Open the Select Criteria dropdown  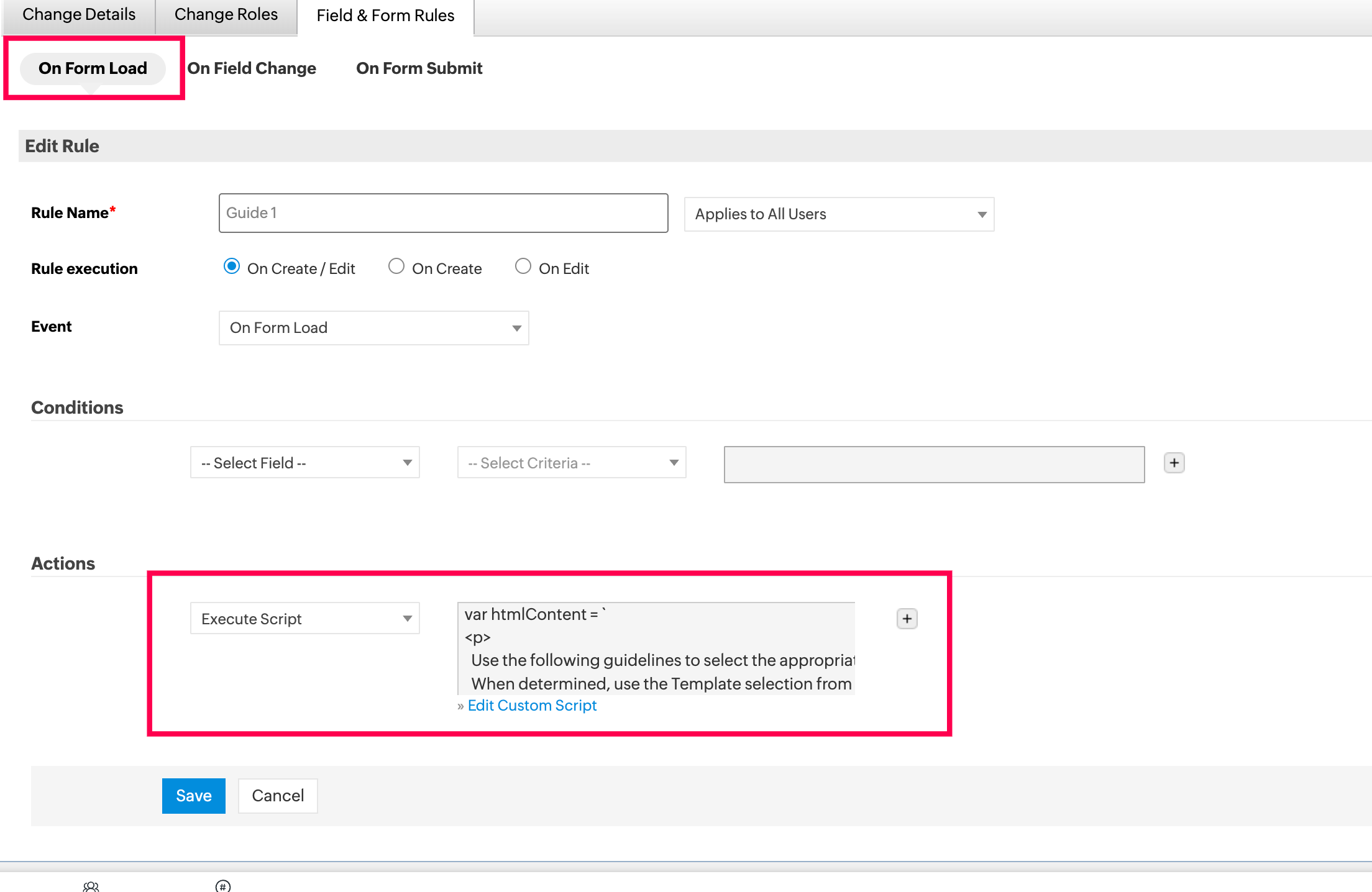pyautogui.click(x=571, y=463)
